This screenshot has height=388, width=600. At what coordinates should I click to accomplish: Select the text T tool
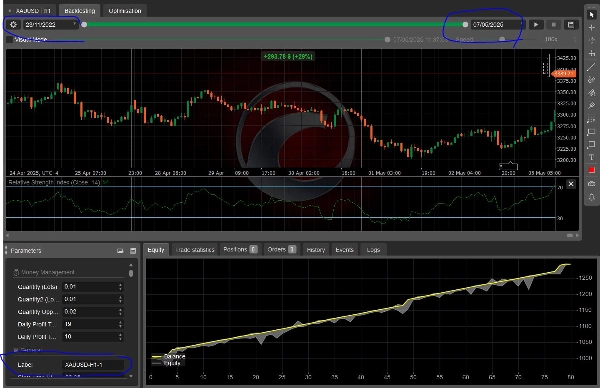coord(592,157)
